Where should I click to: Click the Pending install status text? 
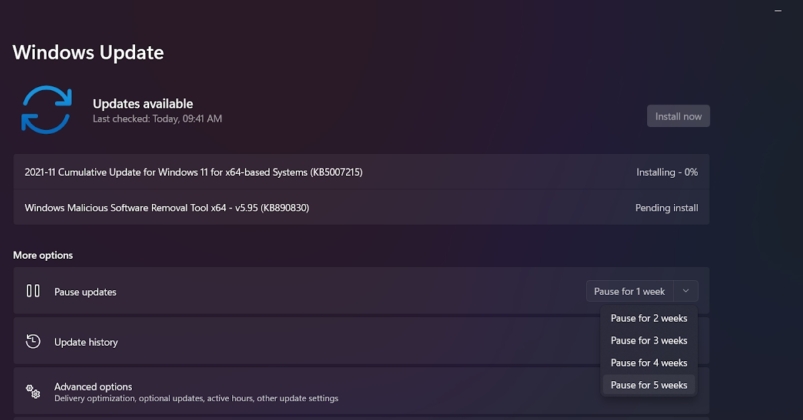(x=666, y=208)
